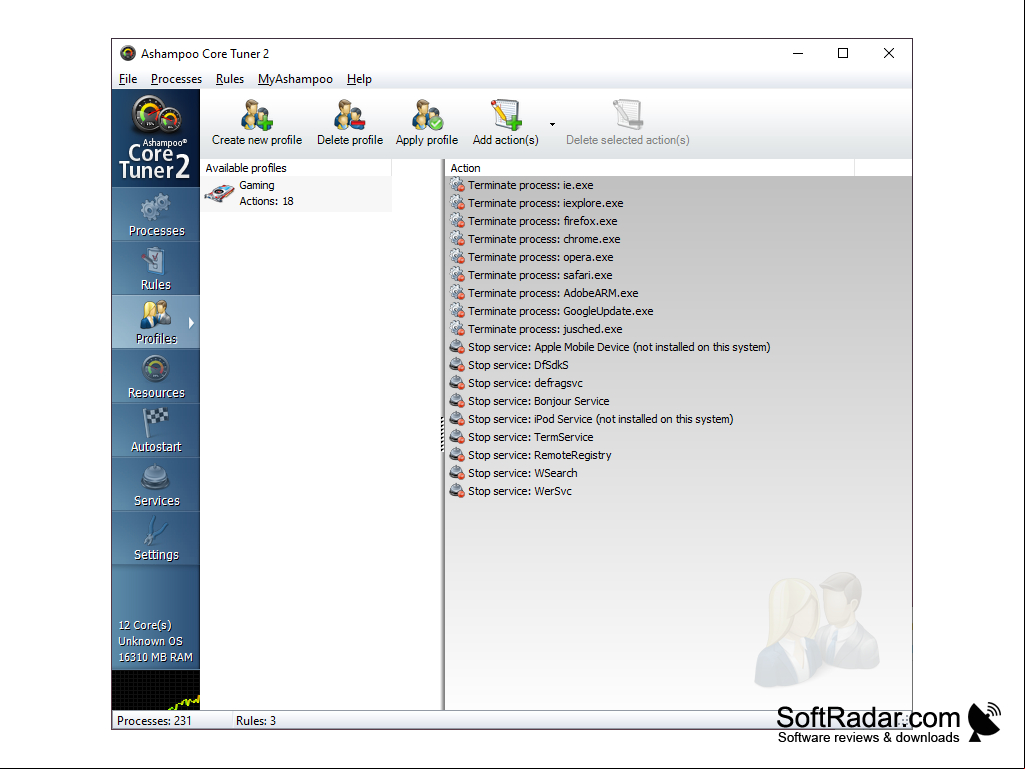Click the 12 Core(s) system info text
The image size is (1025, 769).
[x=144, y=625]
